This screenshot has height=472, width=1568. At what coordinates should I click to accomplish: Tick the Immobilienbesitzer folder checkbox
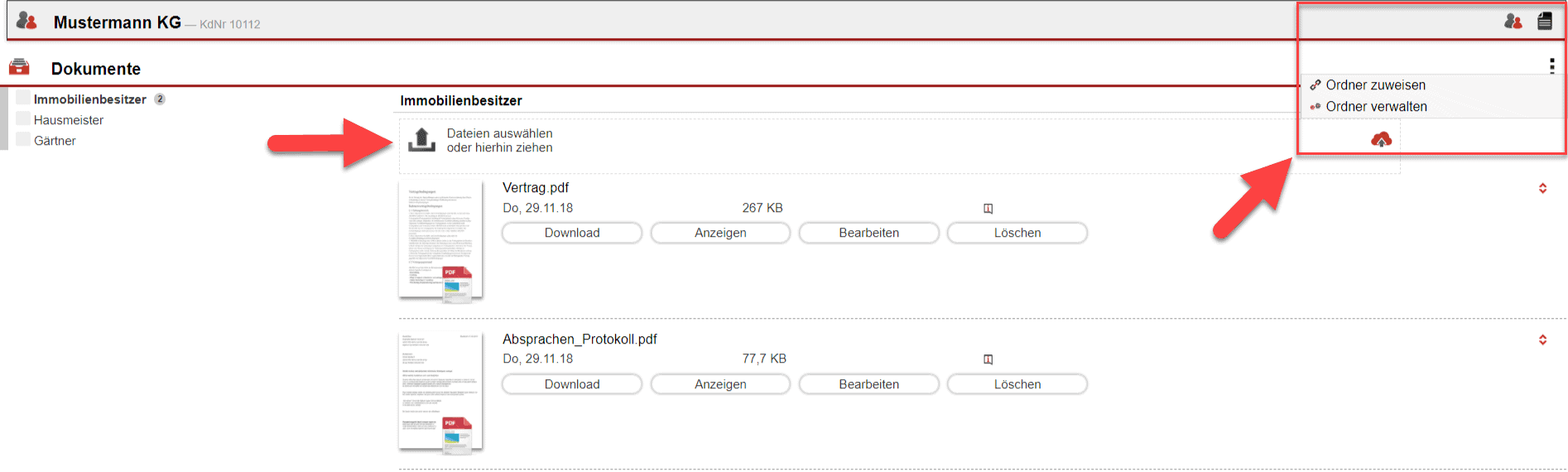click(x=23, y=99)
